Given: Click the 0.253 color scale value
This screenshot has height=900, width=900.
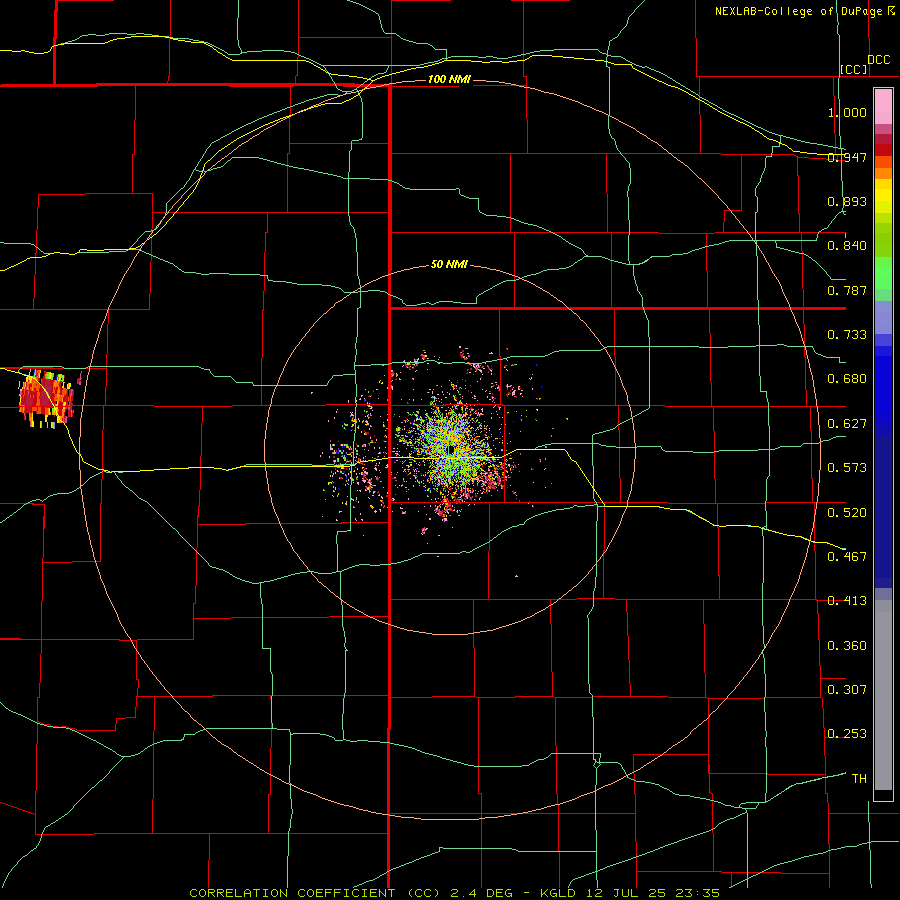Looking at the screenshot, I should click(x=847, y=734).
